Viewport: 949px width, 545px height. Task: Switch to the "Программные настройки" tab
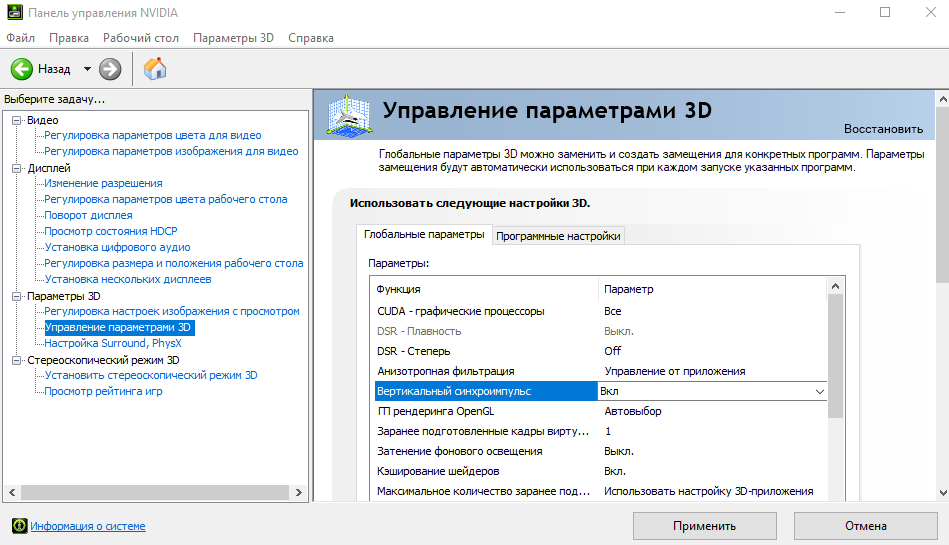tap(558, 236)
